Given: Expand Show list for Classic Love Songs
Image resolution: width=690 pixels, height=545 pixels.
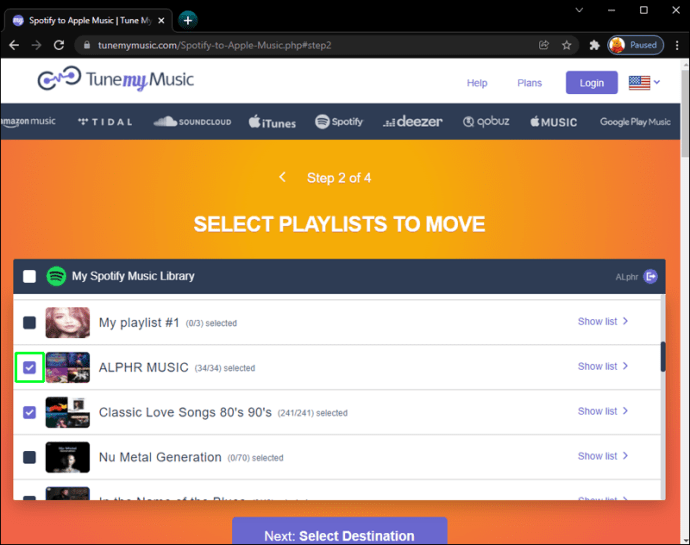Looking at the screenshot, I should click(x=603, y=411).
